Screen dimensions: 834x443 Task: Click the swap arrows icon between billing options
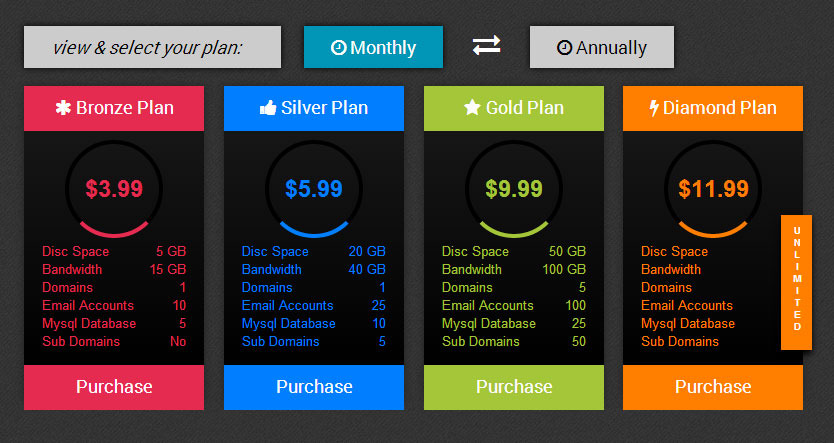coord(486,45)
